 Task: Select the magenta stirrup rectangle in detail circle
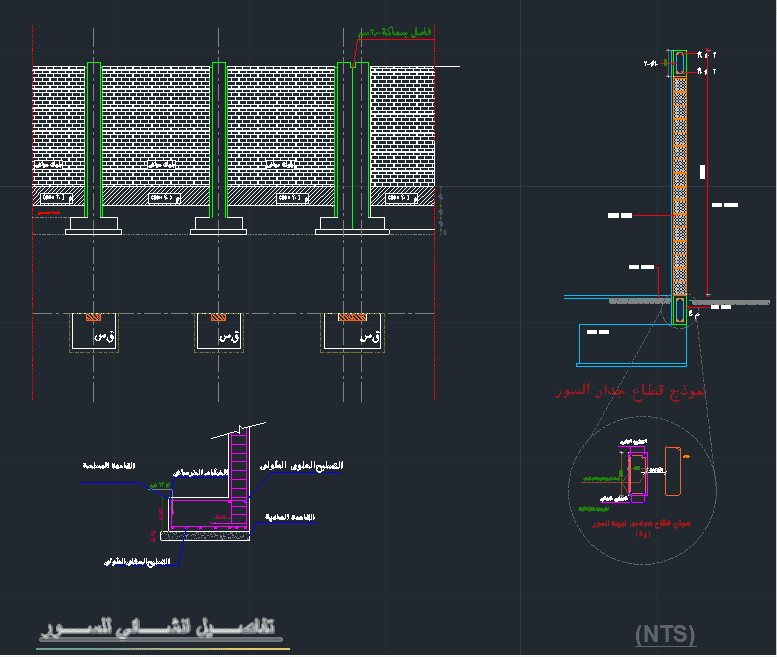pyautogui.click(x=638, y=477)
